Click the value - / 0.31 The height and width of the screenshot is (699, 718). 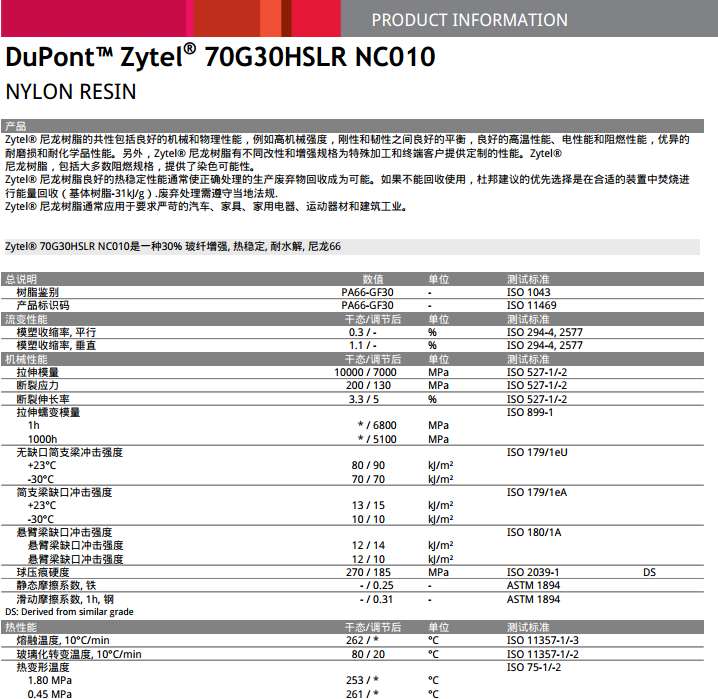tap(376, 599)
